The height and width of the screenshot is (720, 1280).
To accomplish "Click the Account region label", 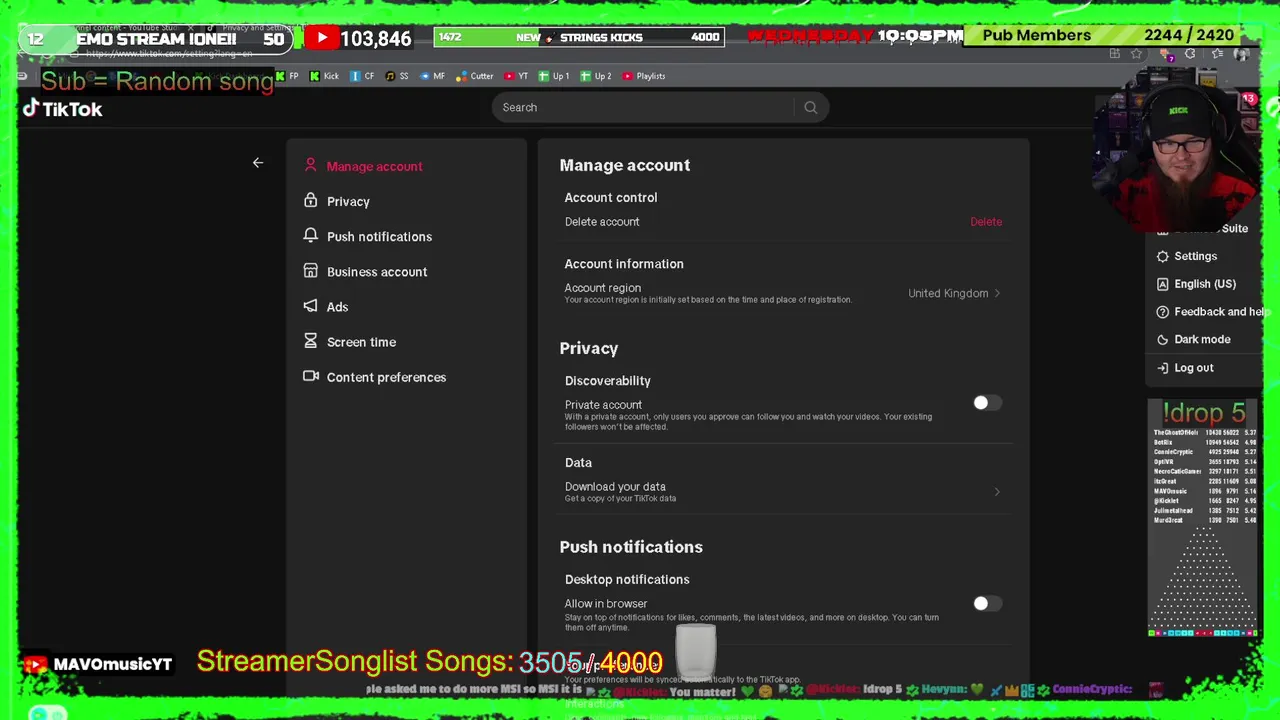I will (x=603, y=288).
